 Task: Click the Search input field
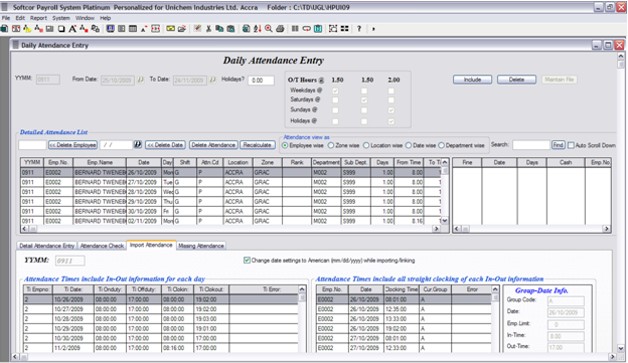(531, 145)
